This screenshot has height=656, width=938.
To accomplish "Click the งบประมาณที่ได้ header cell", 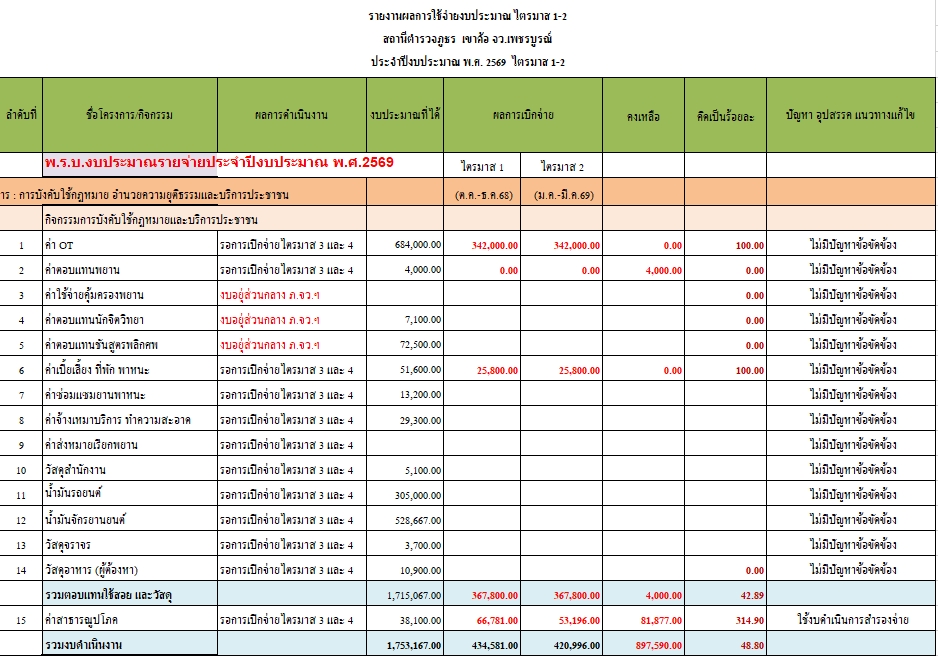I will [x=405, y=115].
